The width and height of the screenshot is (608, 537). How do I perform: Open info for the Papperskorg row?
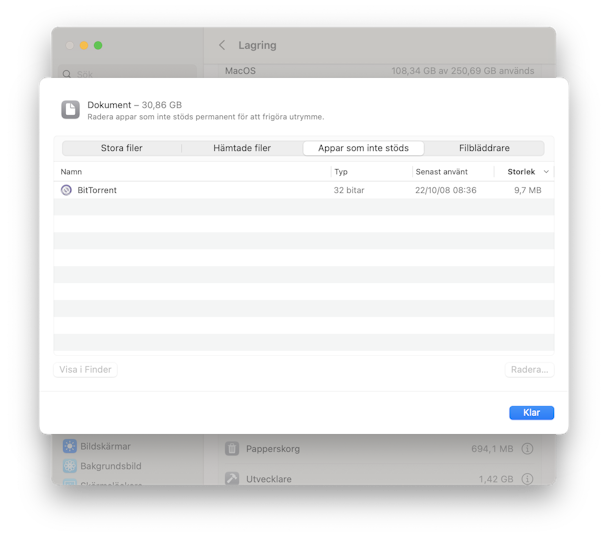tap(527, 449)
